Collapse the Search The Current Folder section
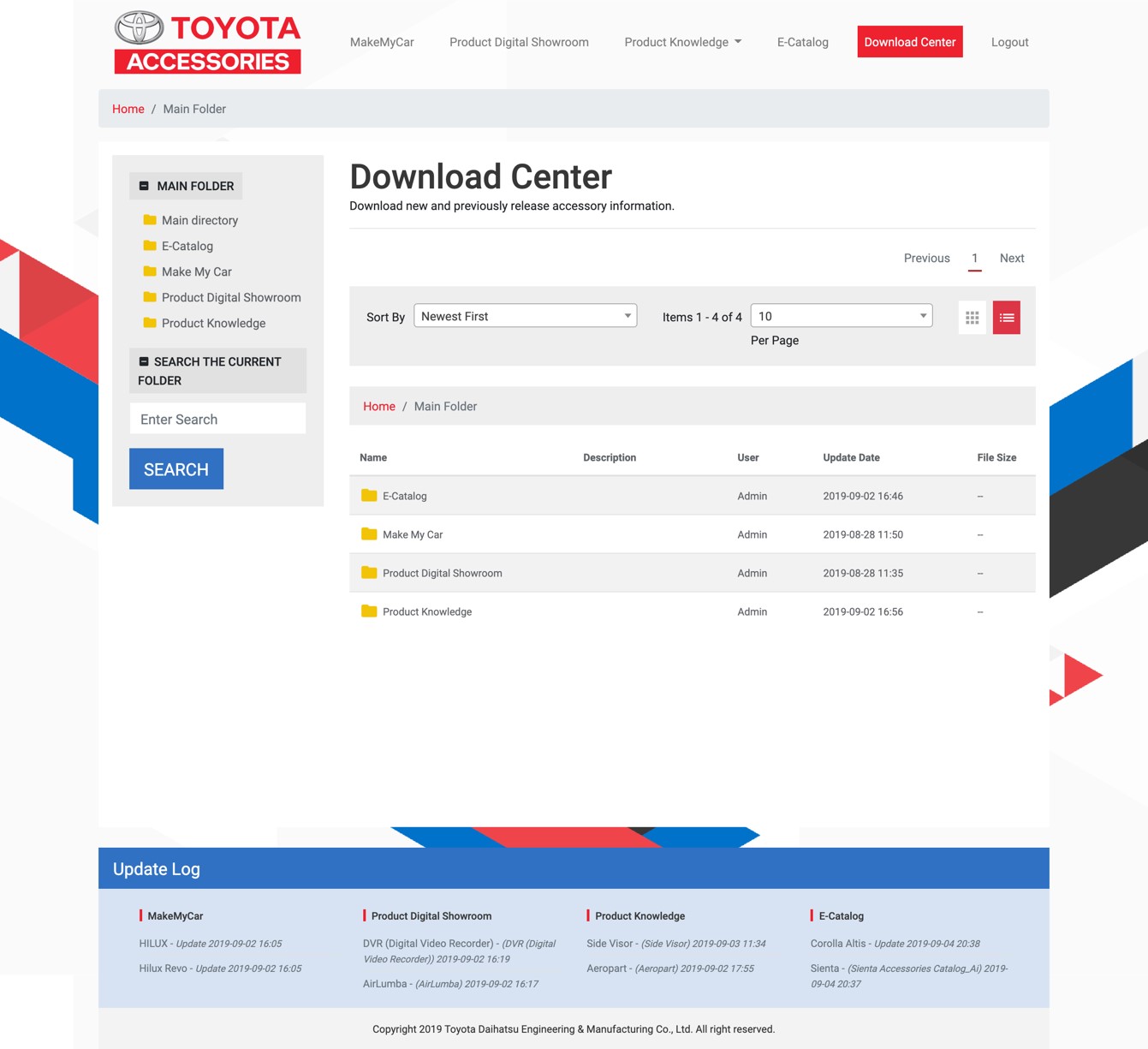The height and width of the screenshot is (1049, 1148). pyautogui.click(x=144, y=361)
